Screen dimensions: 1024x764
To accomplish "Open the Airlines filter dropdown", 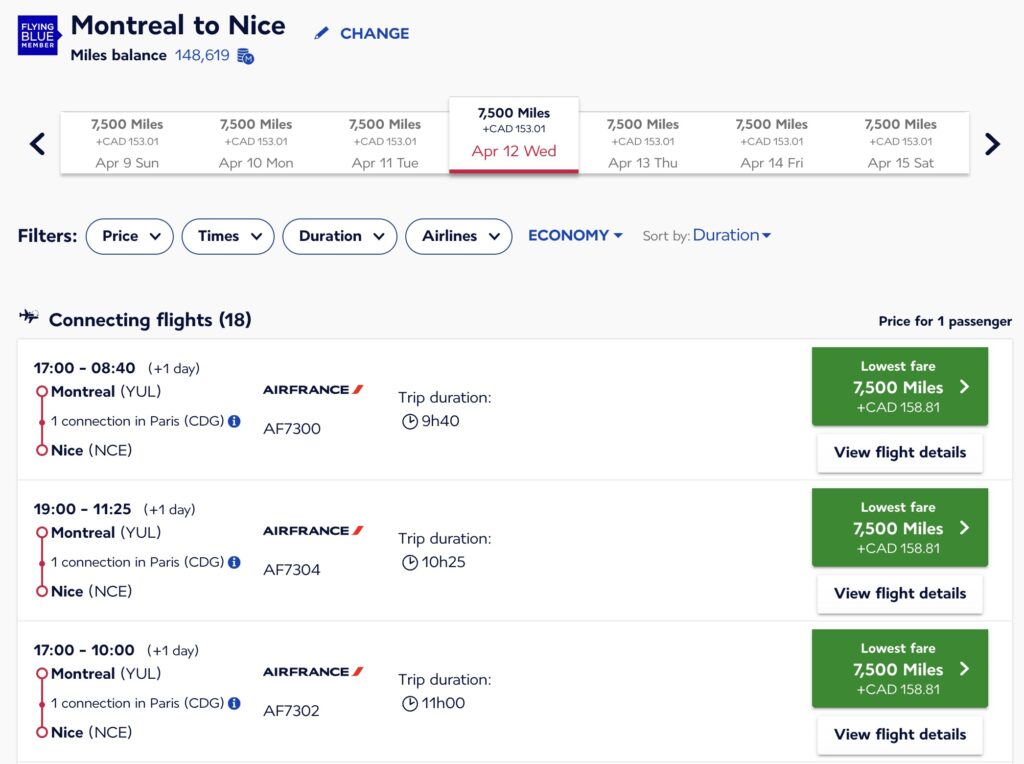I will coord(459,236).
